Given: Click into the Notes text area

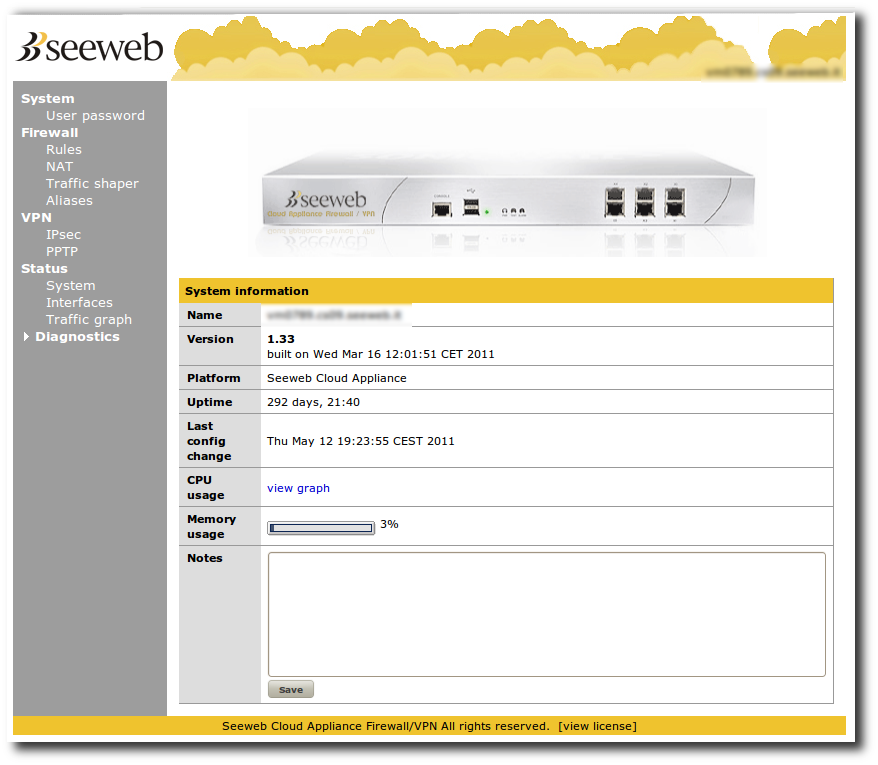Looking at the screenshot, I should pos(547,614).
